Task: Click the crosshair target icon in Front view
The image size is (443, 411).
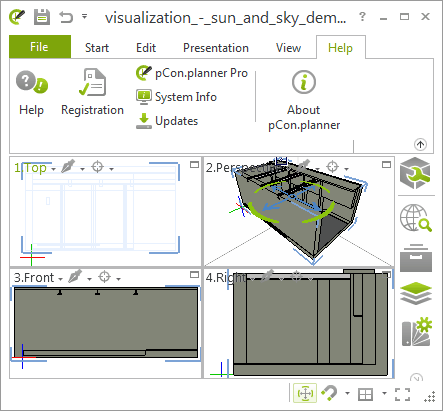Action: [x=105, y=276]
